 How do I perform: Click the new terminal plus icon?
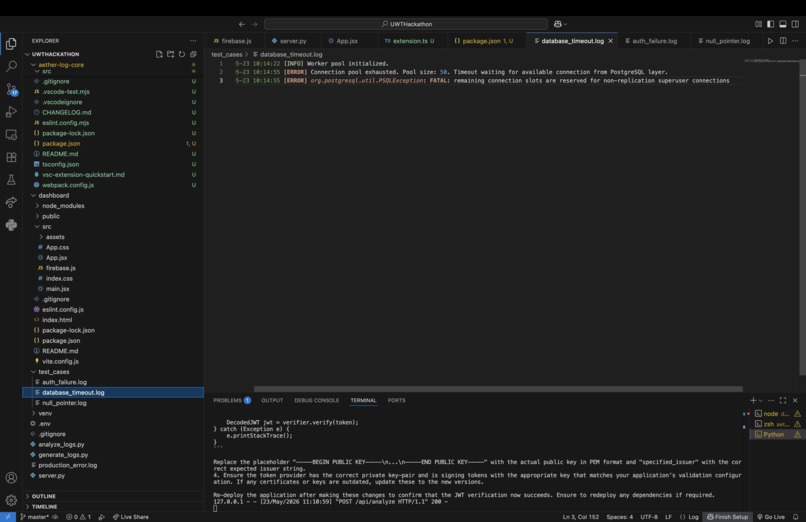tap(753, 400)
